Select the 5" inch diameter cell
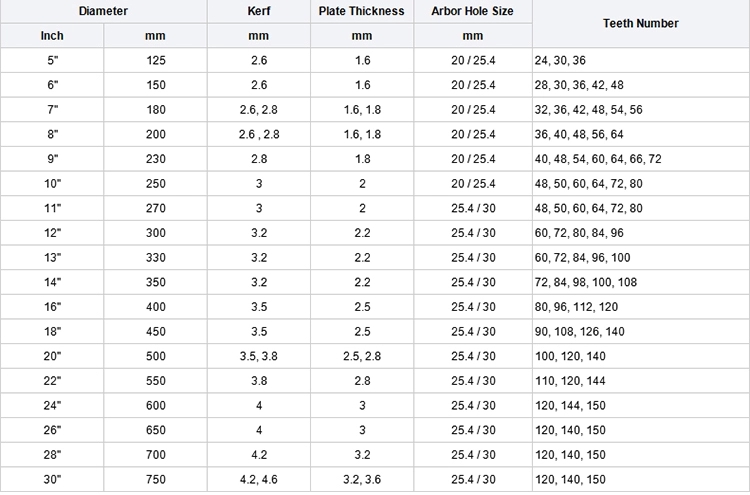Screen dimensions: 750x495 (x=52, y=60)
